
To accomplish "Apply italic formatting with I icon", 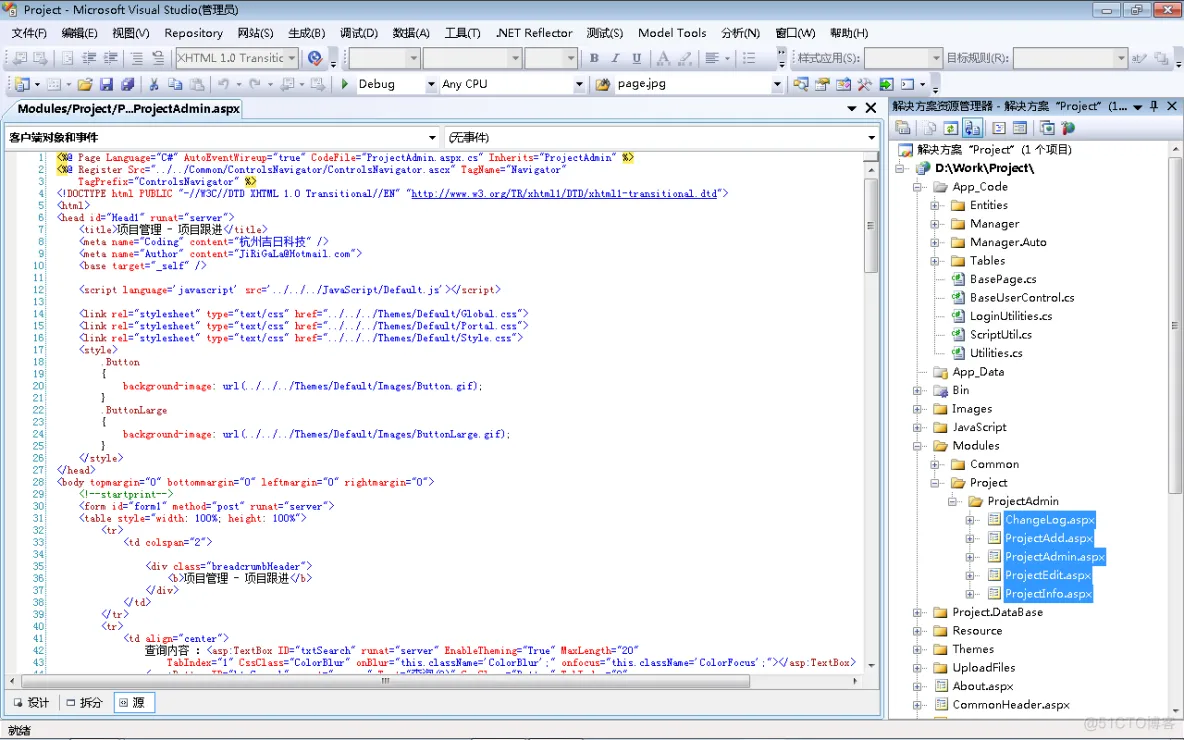I will click(x=615, y=58).
